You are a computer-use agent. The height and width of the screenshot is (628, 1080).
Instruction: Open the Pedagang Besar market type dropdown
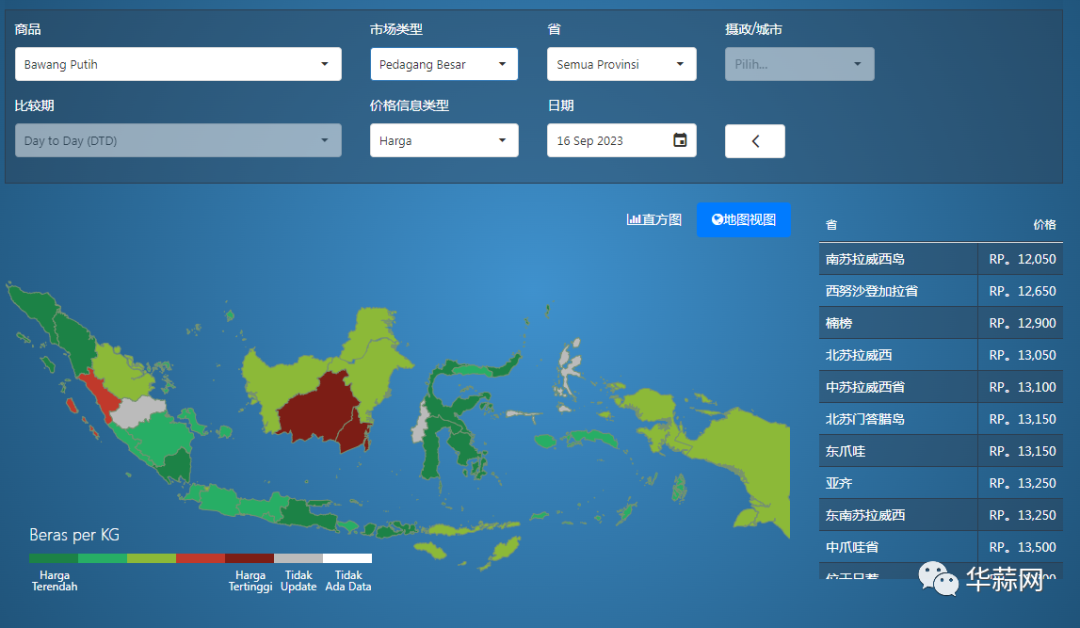pyautogui.click(x=444, y=64)
